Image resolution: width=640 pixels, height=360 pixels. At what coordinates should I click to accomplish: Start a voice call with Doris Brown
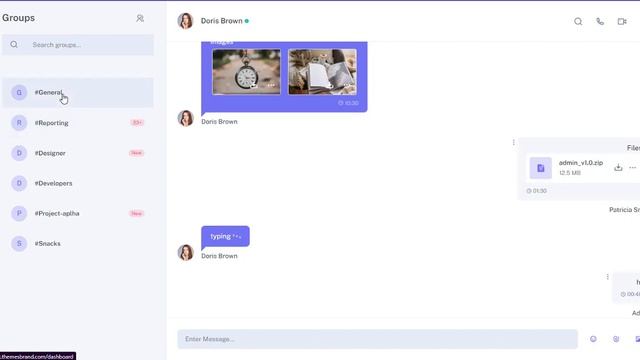(600, 22)
